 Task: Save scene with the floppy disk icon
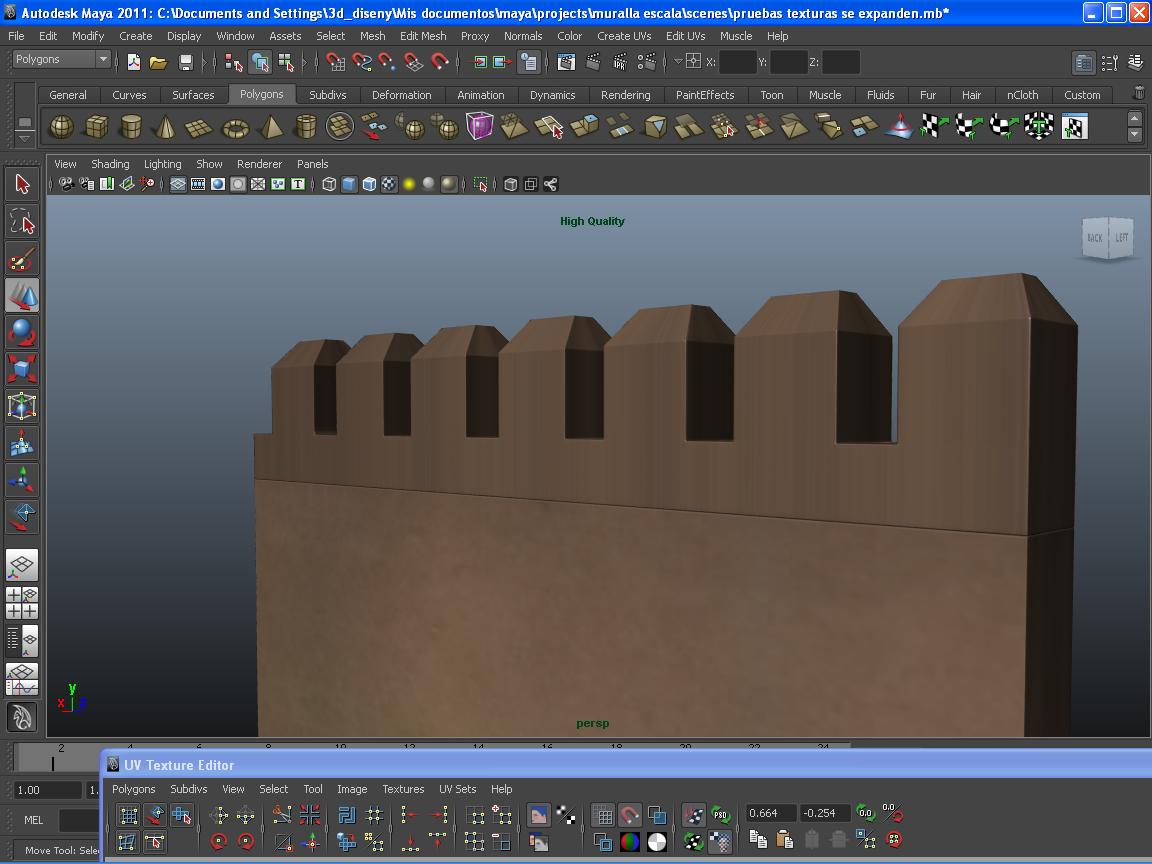(185, 62)
